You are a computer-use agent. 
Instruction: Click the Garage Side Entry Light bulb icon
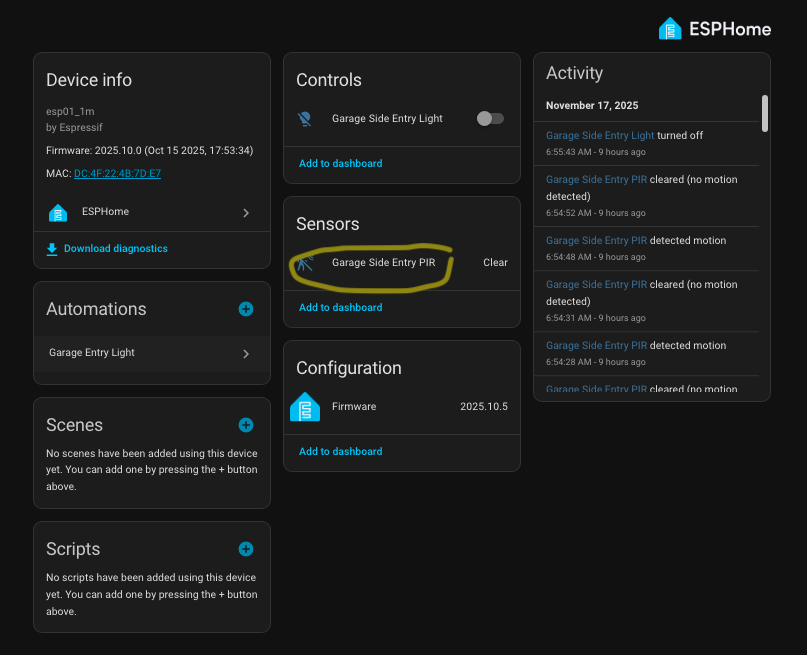(x=305, y=119)
